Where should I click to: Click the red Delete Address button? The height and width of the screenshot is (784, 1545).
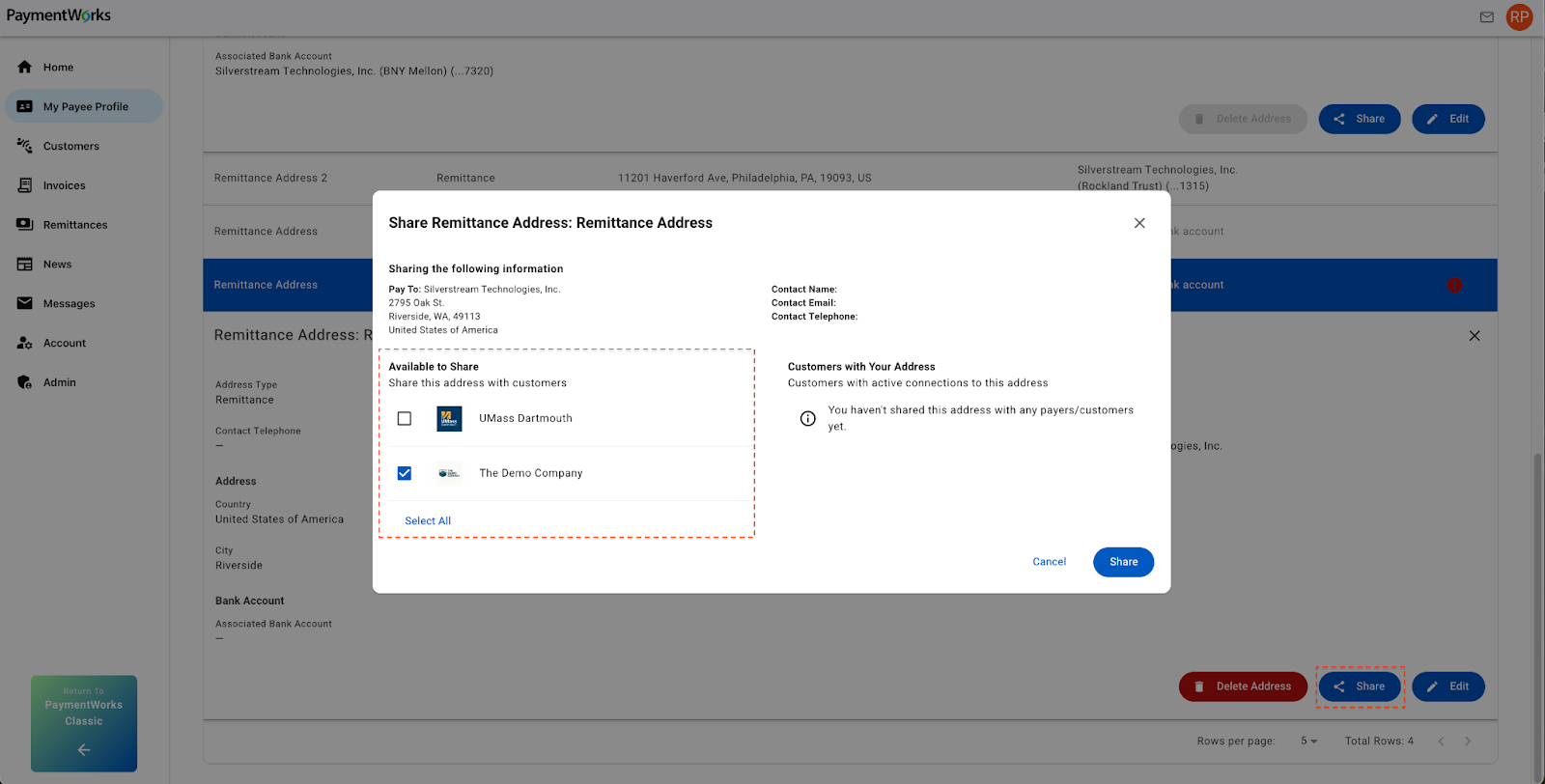click(1243, 686)
